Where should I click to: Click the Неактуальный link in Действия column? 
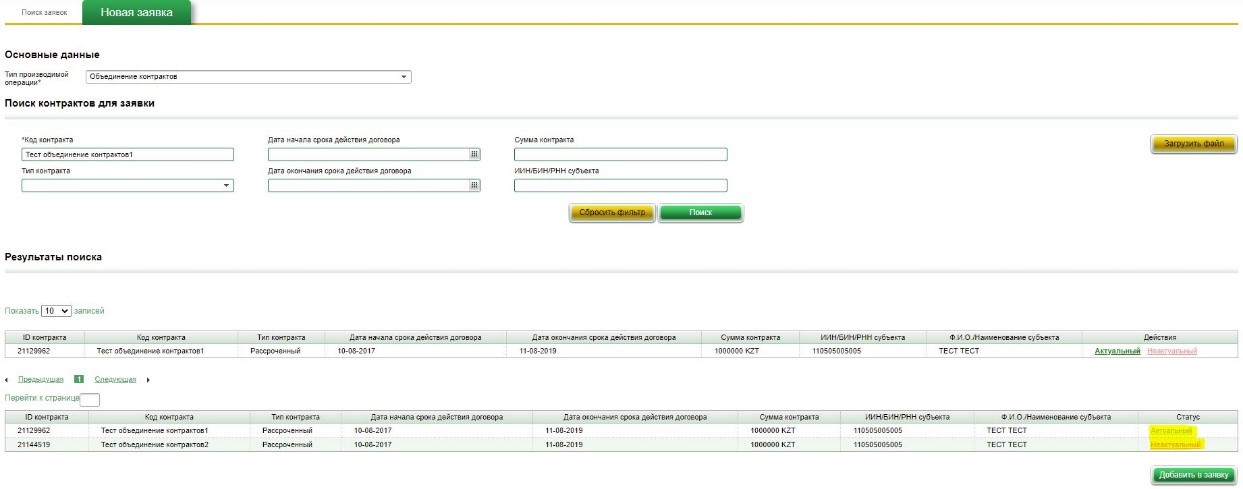point(1172,351)
